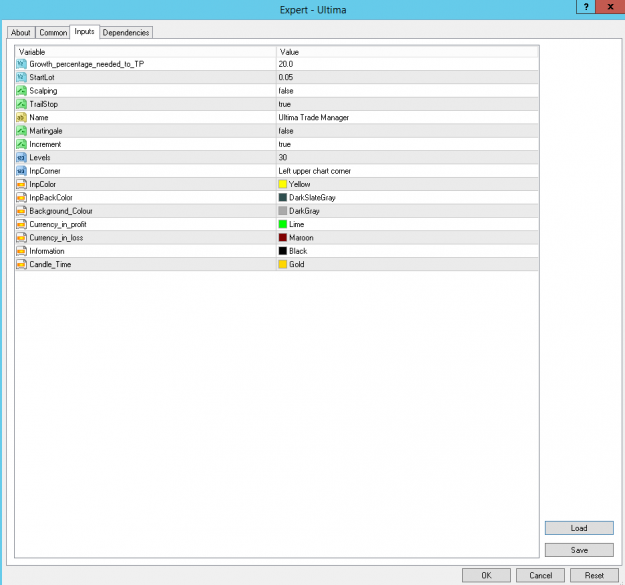This screenshot has height=585, width=625.
Task: Click the integer icon beside Levels
Action: pos(21,157)
